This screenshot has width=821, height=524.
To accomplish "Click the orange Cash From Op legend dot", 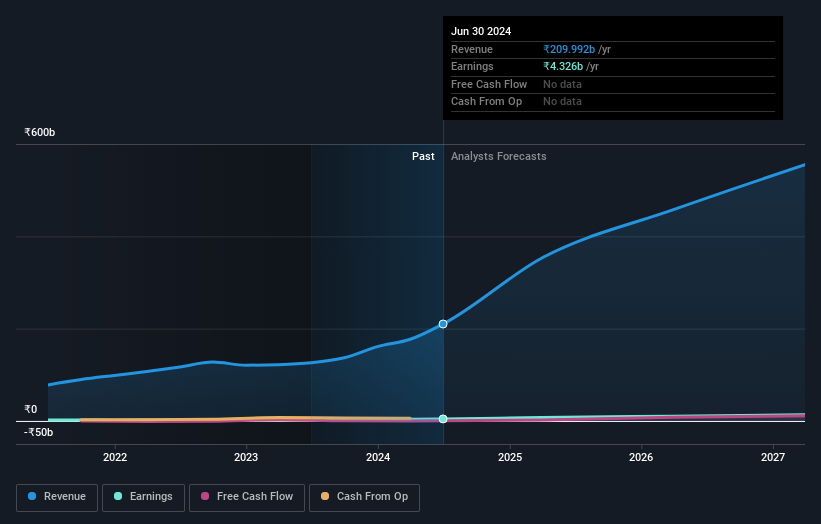I will click(325, 496).
